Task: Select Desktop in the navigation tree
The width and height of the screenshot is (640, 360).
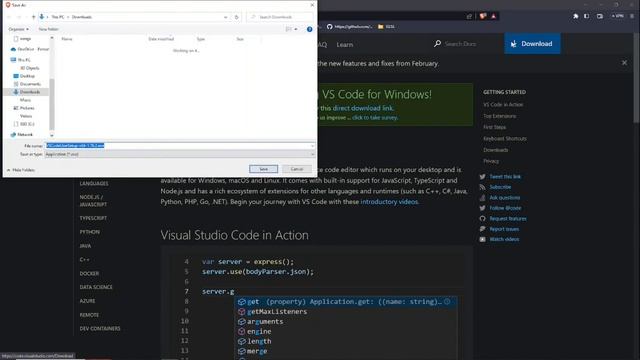Action: (24, 76)
